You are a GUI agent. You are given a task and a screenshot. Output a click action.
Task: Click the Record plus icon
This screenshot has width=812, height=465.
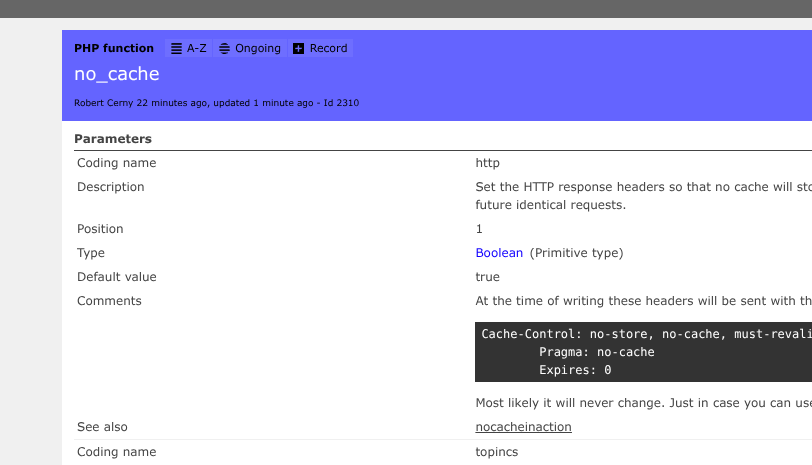tap(298, 48)
